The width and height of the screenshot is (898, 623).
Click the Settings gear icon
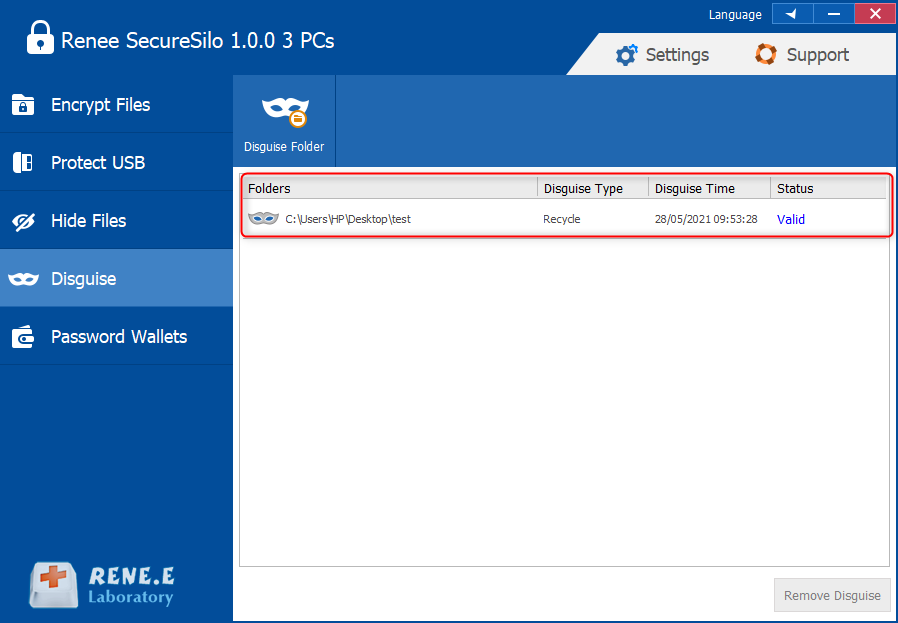point(626,55)
